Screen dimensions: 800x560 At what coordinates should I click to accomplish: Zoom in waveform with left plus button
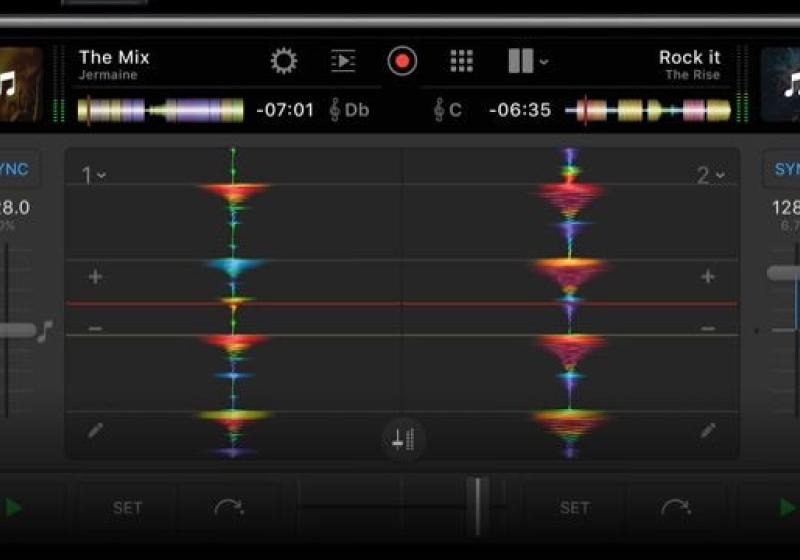95,277
